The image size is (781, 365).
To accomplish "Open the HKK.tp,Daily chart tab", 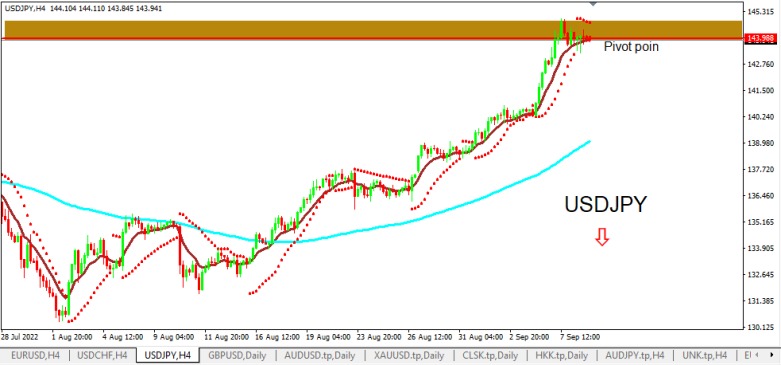I will (561, 356).
